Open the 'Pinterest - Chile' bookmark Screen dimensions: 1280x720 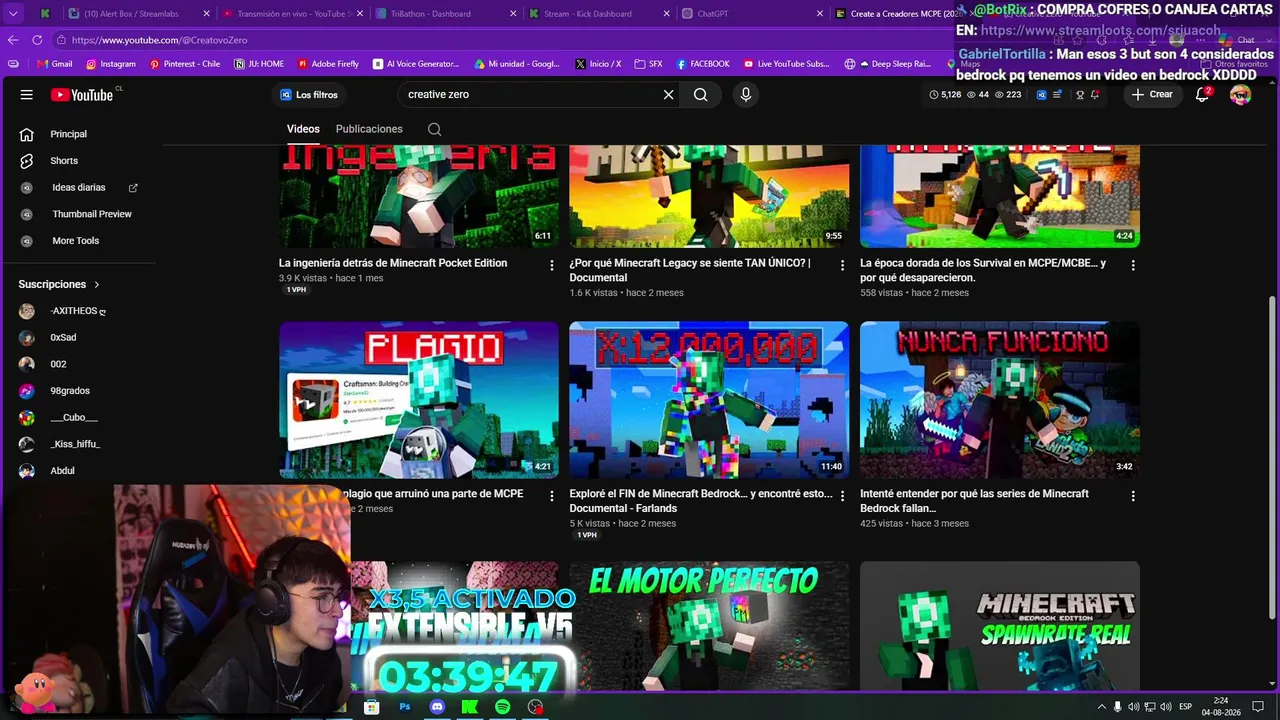185,64
